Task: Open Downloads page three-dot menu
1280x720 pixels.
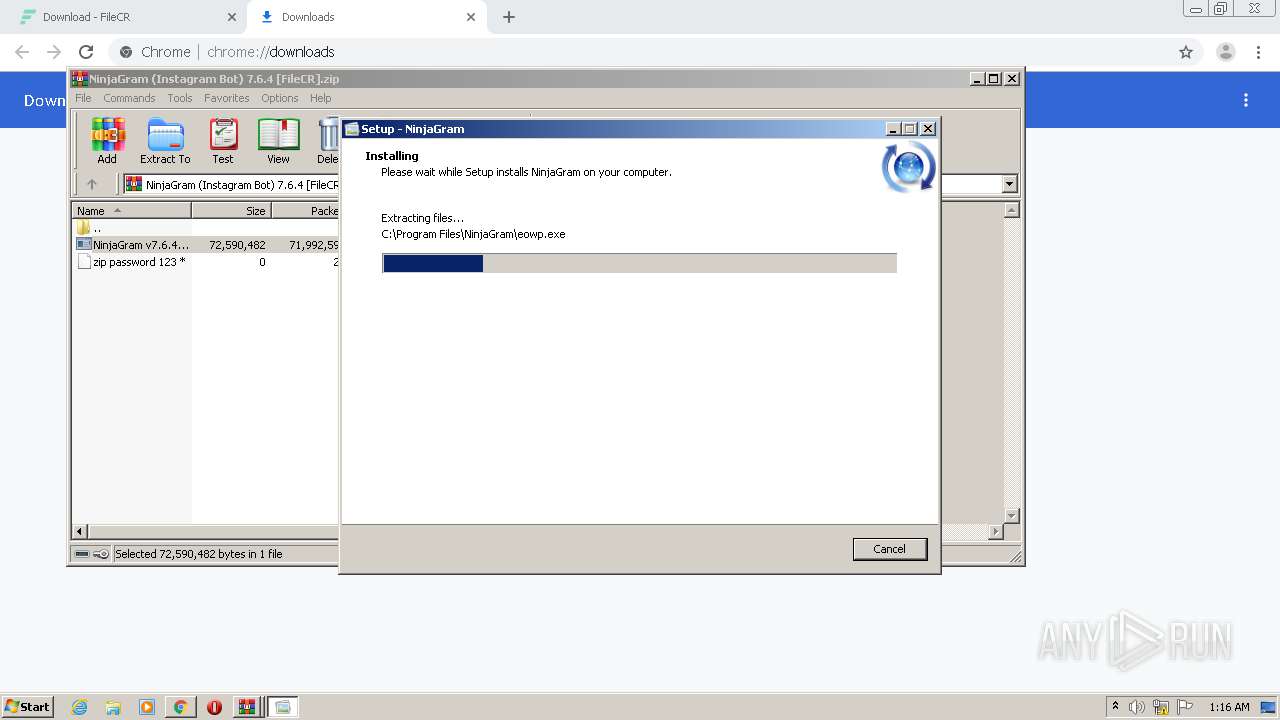Action: [x=1246, y=100]
